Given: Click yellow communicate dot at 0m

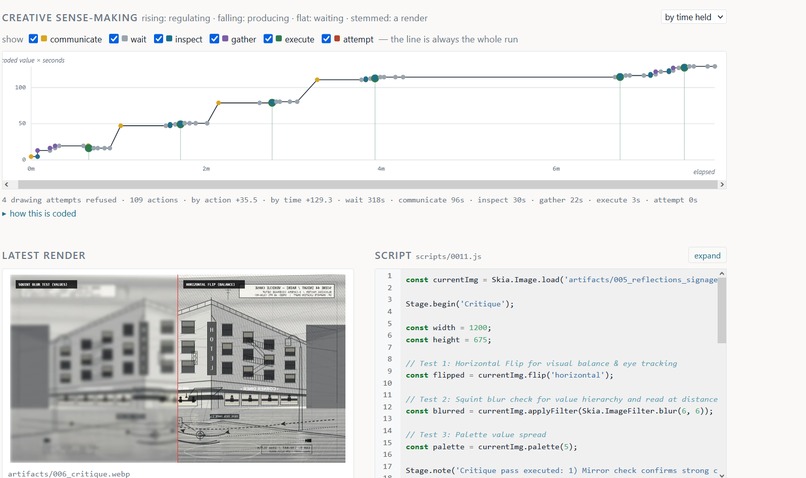Looking at the screenshot, I should [x=31, y=156].
